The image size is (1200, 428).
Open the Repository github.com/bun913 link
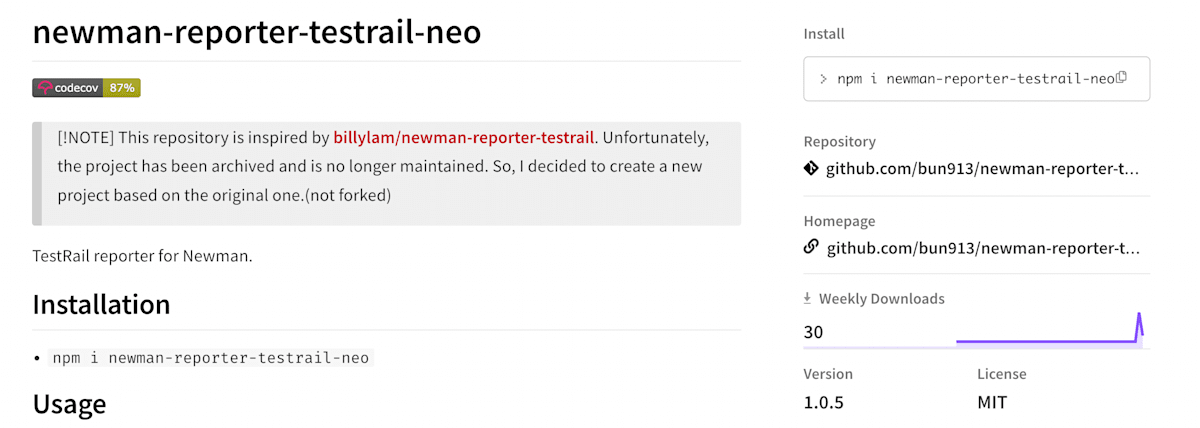(982, 168)
